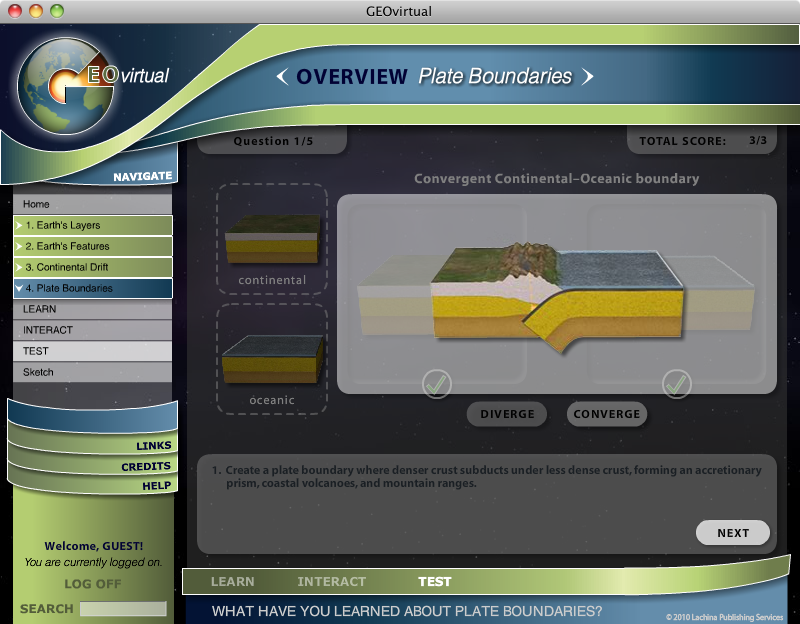Screen dimensions: 800x624
Task: Click the plate boundary 3D diagram
Action: (557, 296)
